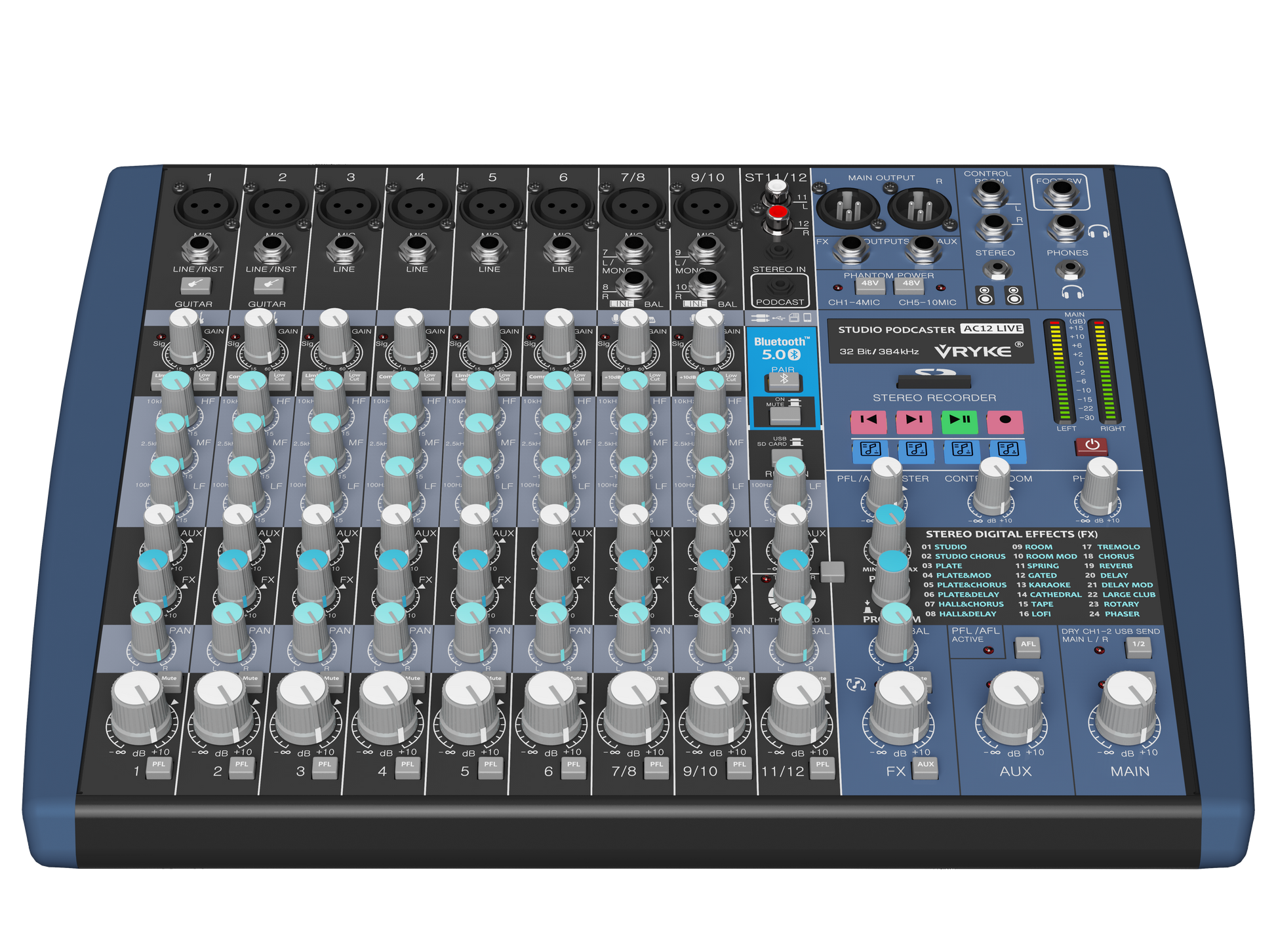1276x952 pixels.
Task: Select the MAIN OUTPUT left XLR connector
Action: (847, 208)
